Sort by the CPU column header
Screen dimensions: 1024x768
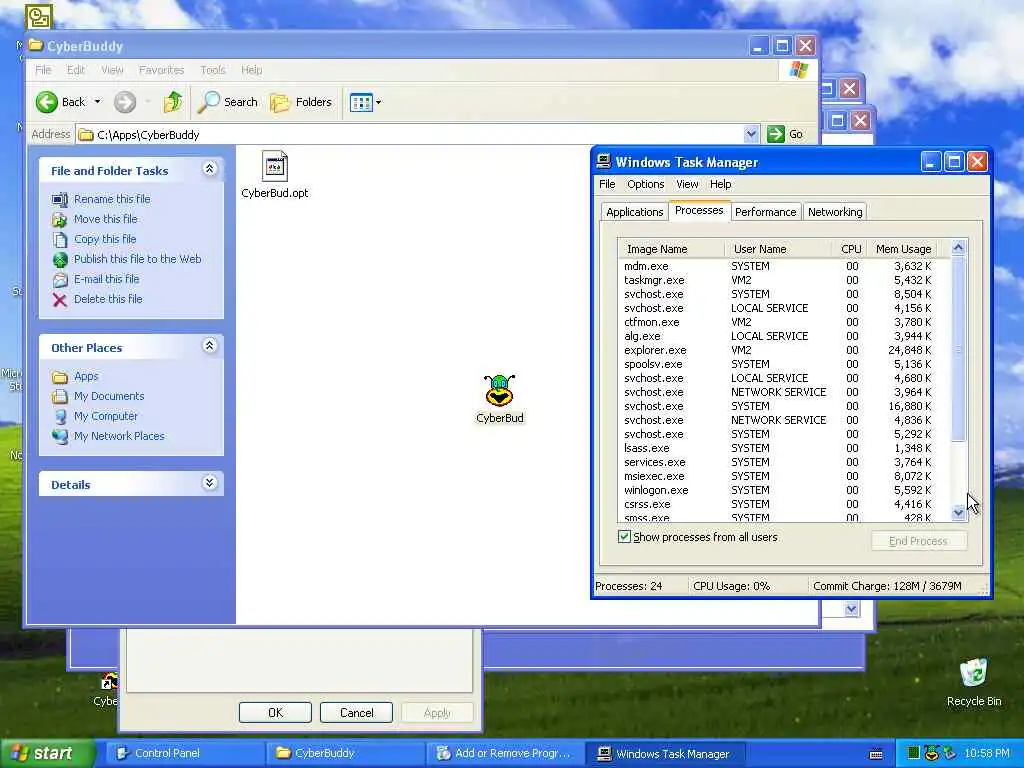point(850,249)
